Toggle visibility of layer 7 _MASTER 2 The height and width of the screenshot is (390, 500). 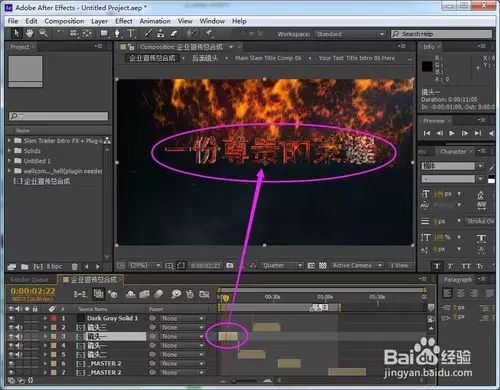(x=11, y=372)
